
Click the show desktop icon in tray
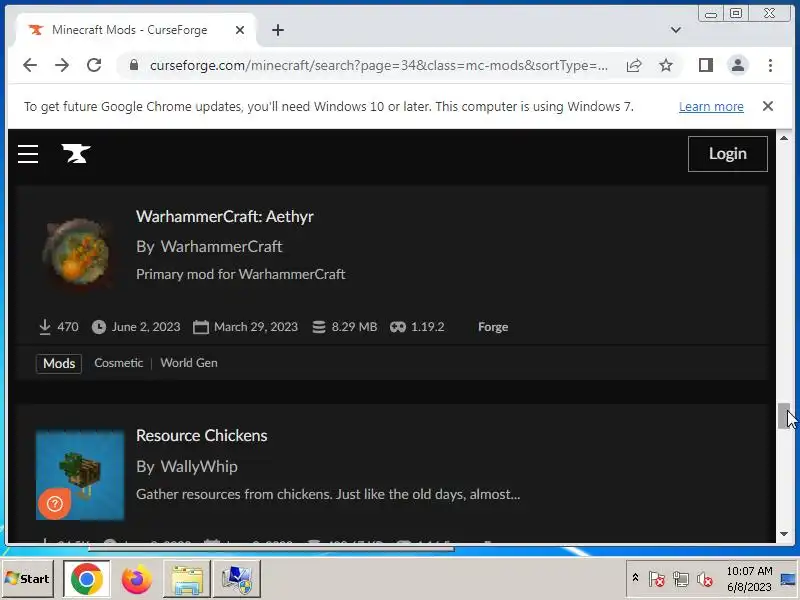click(789, 579)
